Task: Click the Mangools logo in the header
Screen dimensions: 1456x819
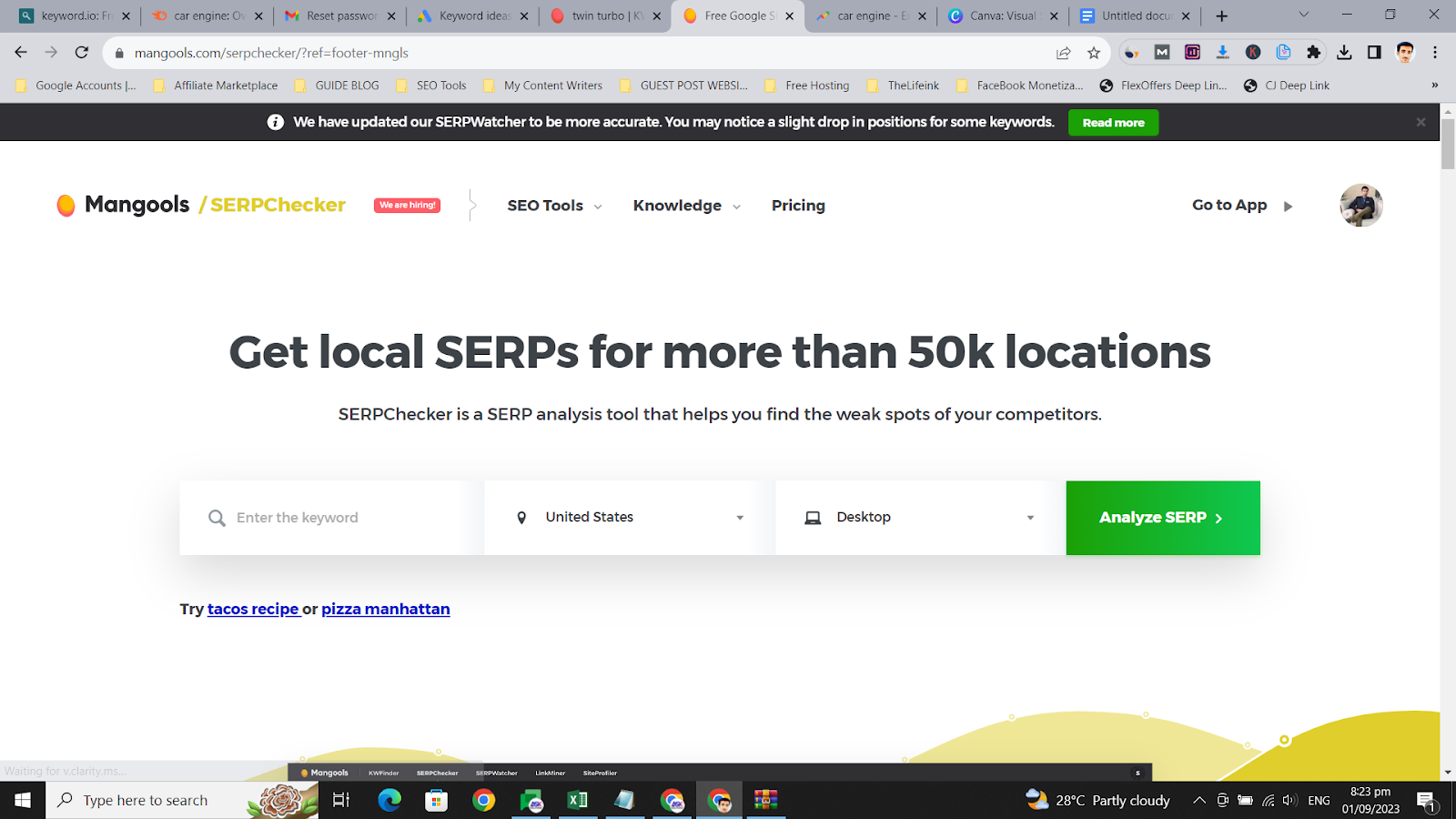Action: click(x=124, y=205)
